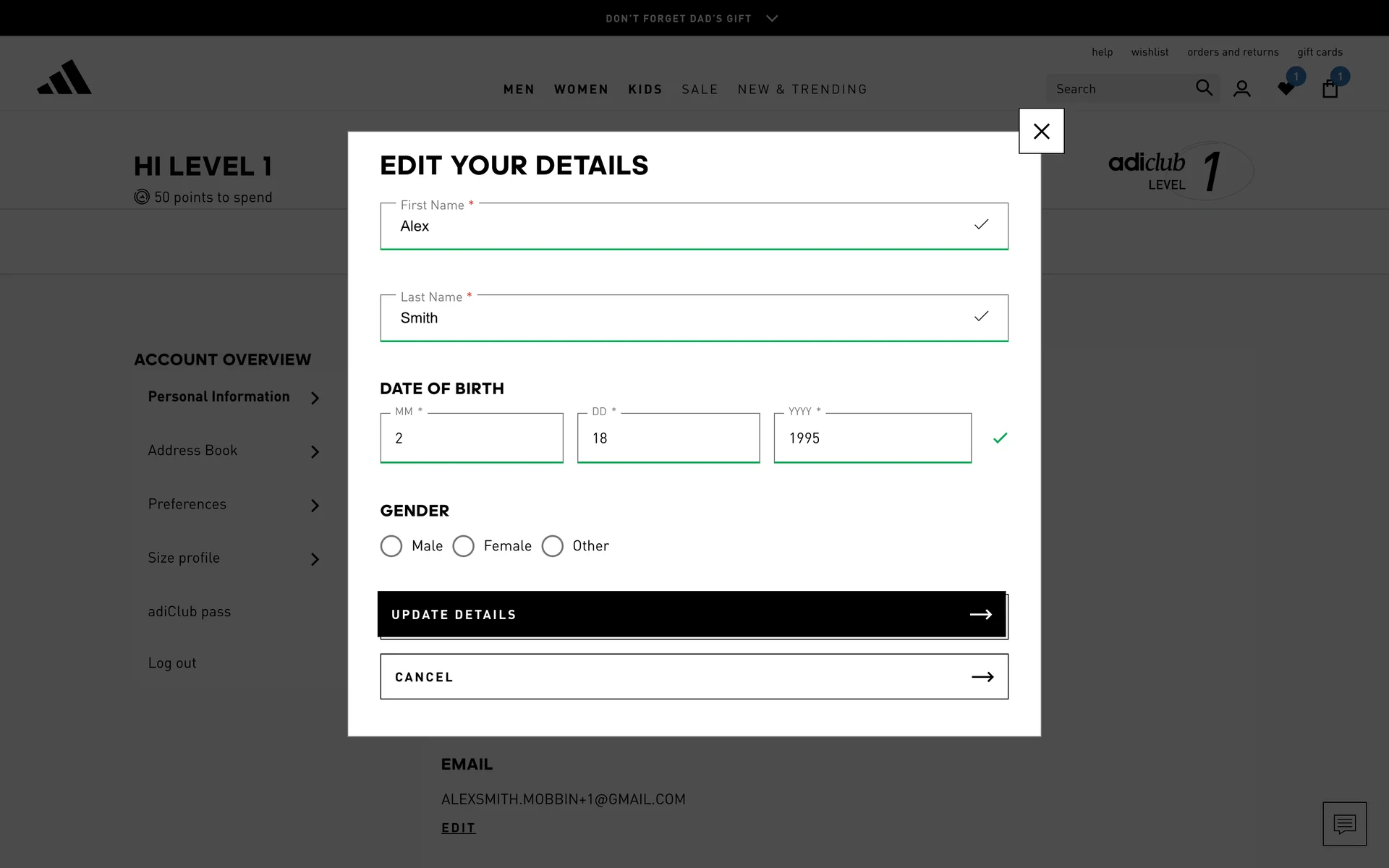Open the Women menu
The height and width of the screenshot is (868, 1389).
(x=581, y=90)
